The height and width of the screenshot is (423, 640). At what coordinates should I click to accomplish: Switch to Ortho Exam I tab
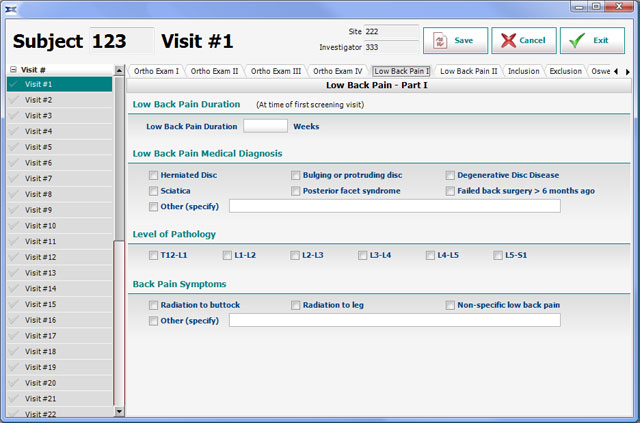pos(155,71)
